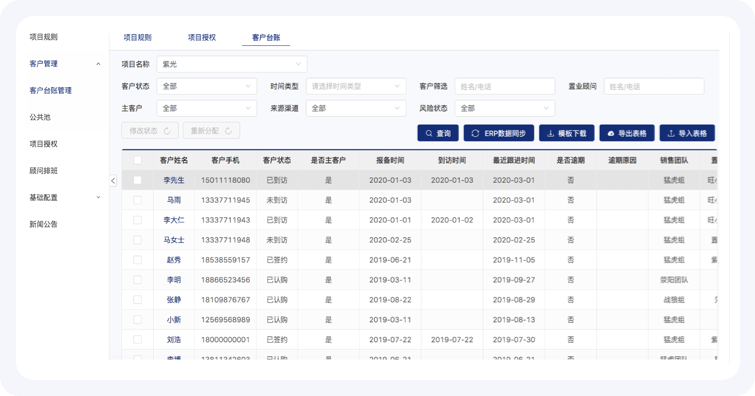Click the disabled 修改状态 button
Viewport: 755px width, 396px height.
click(x=150, y=131)
